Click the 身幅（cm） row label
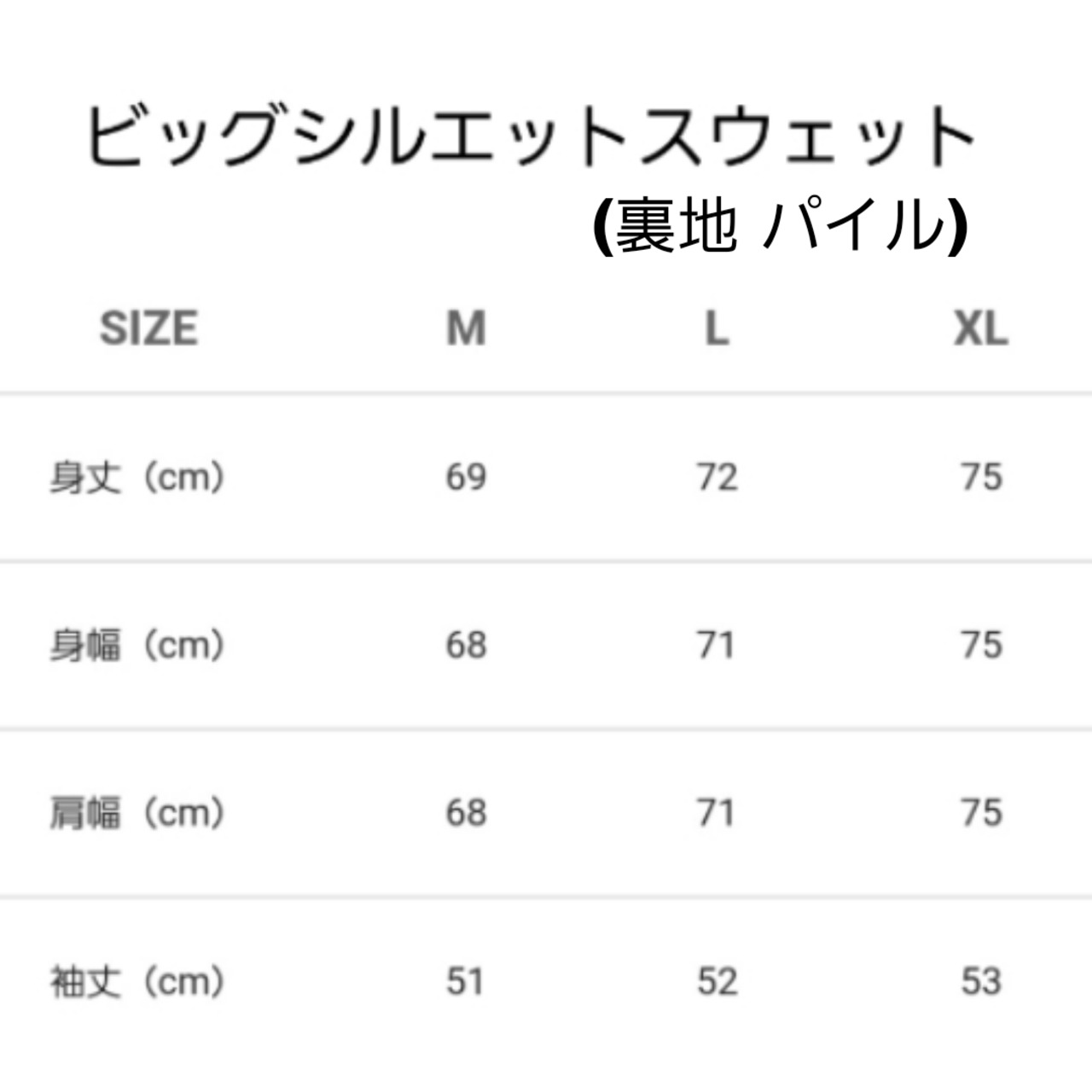 click(136, 645)
